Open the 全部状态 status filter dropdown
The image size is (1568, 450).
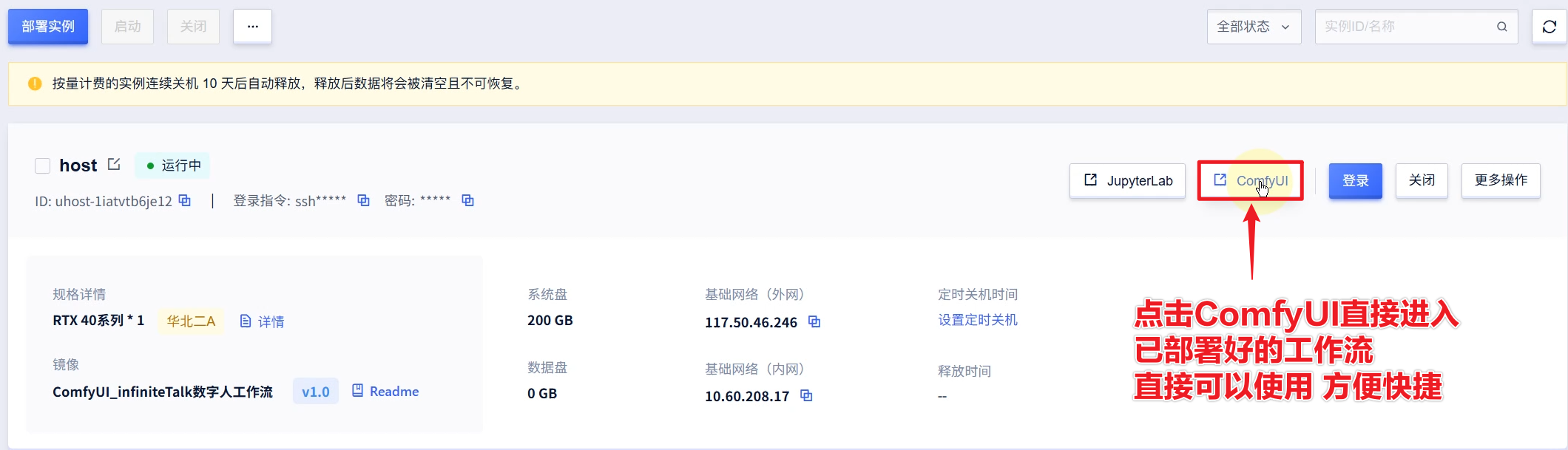pyautogui.click(x=1254, y=27)
